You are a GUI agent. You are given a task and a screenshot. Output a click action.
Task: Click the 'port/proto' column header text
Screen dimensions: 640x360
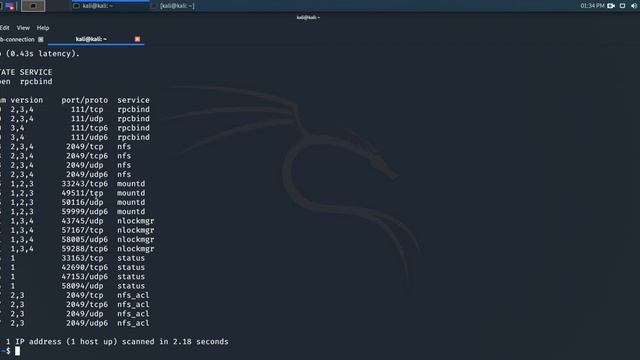pos(84,100)
